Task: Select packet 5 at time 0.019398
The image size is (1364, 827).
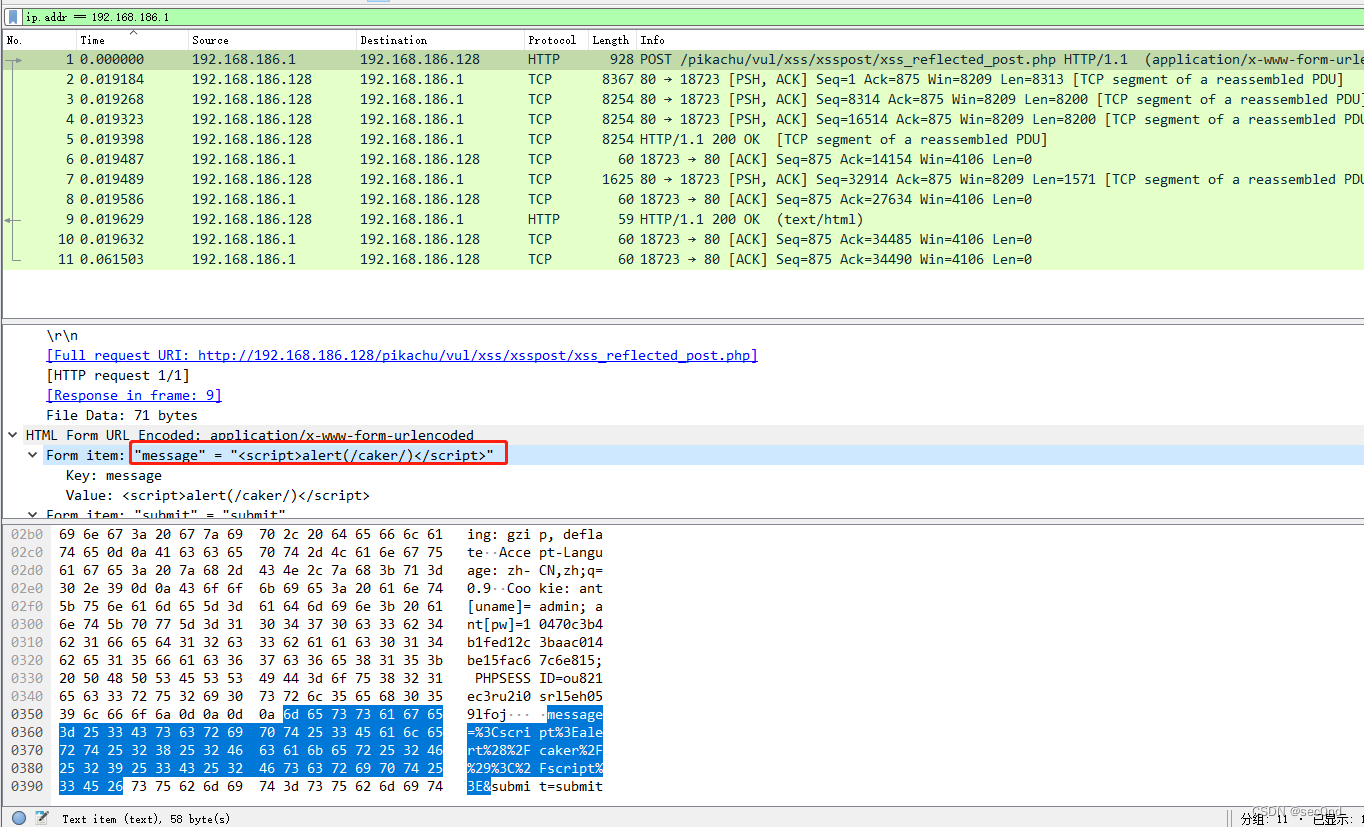Action: pyautogui.click(x=683, y=139)
